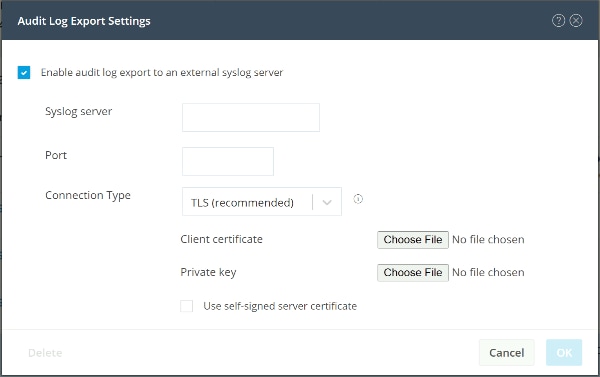Choose a file for Client certificate
Screen dimensions: 600x377
tap(412, 240)
